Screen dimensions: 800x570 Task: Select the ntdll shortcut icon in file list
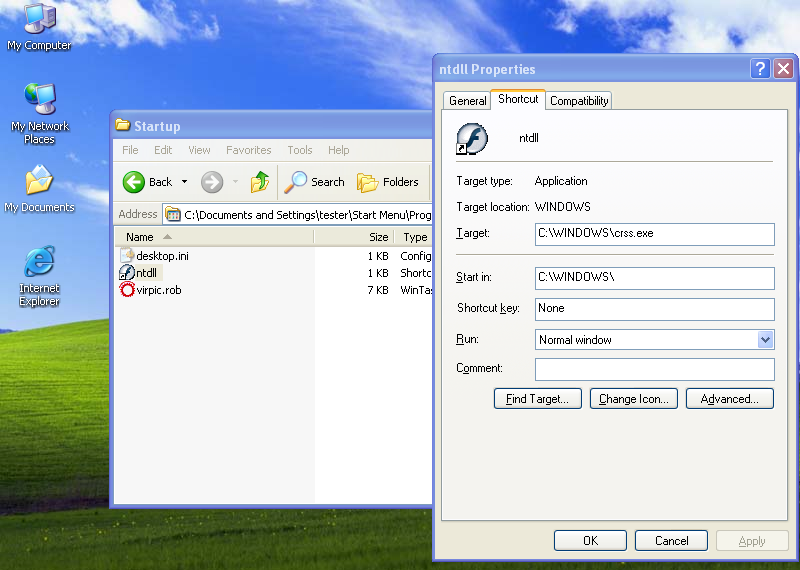(127, 273)
